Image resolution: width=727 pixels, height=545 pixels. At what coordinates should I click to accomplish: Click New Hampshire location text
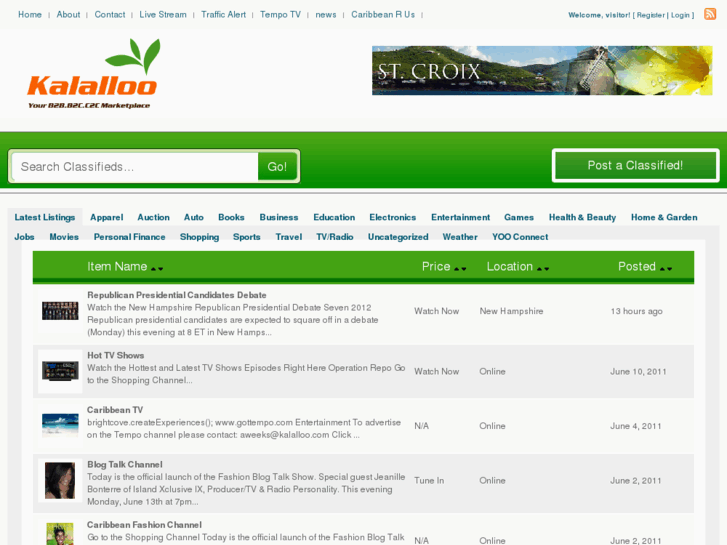[x=511, y=311]
